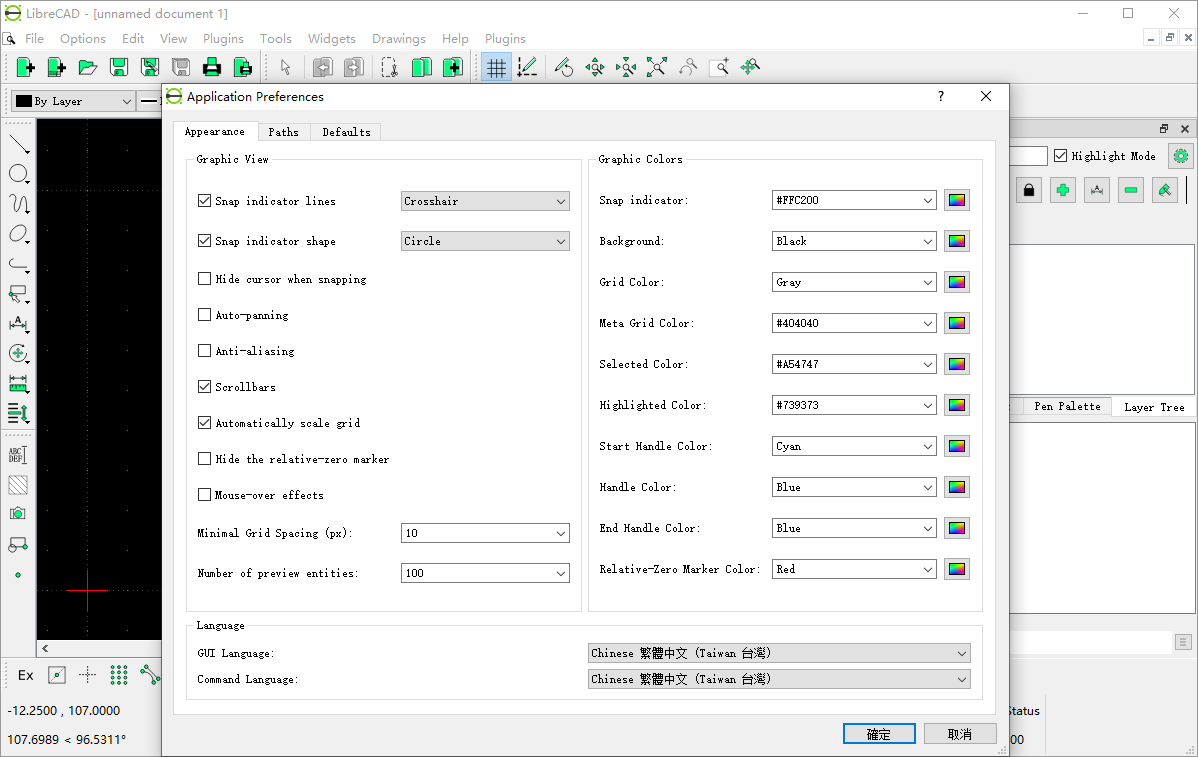Select the Line tool in left toolbar
The height and width of the screenshot is (757, 1198).
pyautogui.click(x=18, y=145)
